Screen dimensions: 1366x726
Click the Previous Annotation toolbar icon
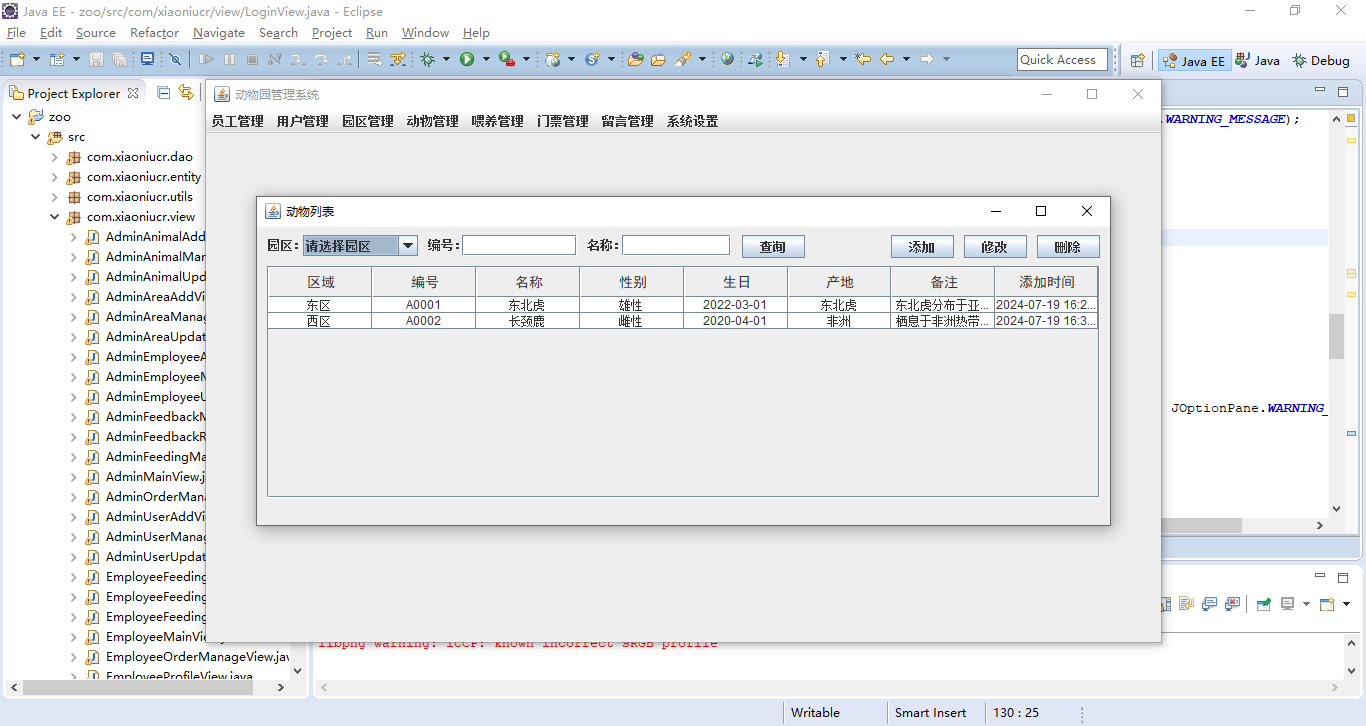(x=822, y=60)
